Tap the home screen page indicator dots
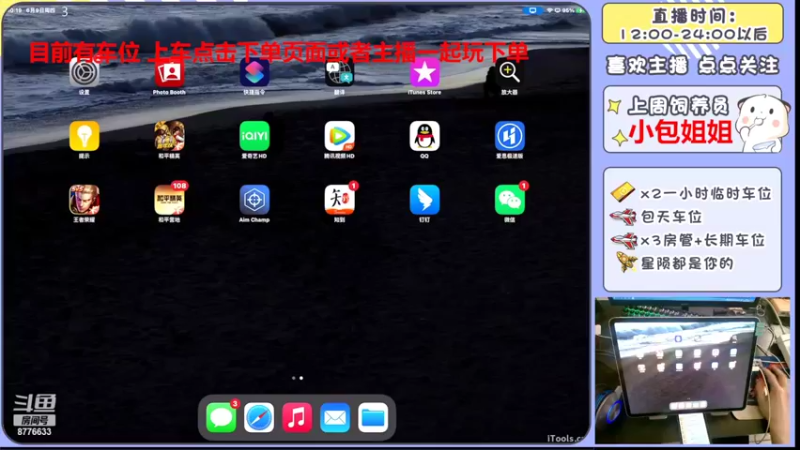Screen dimensions: 800x450 coord(297,378)
